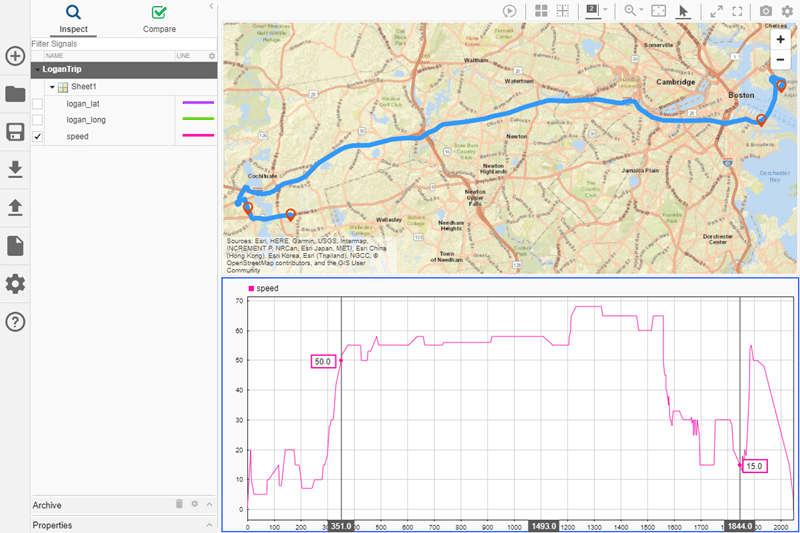Click the Filter Signals input field

tap(124, 44)
